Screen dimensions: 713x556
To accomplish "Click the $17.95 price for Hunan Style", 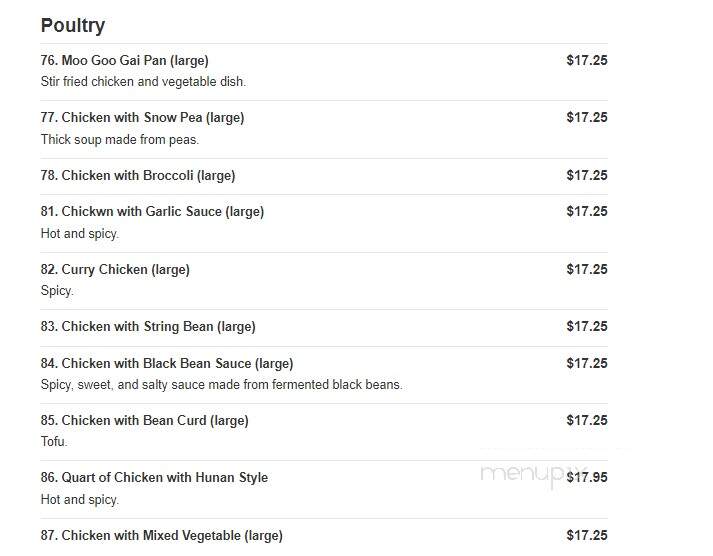I will [587, 477].
